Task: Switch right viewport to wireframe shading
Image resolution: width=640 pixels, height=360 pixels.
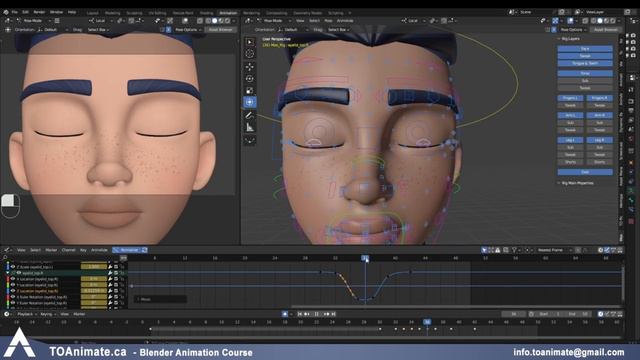Action: [x=592, y=20]
